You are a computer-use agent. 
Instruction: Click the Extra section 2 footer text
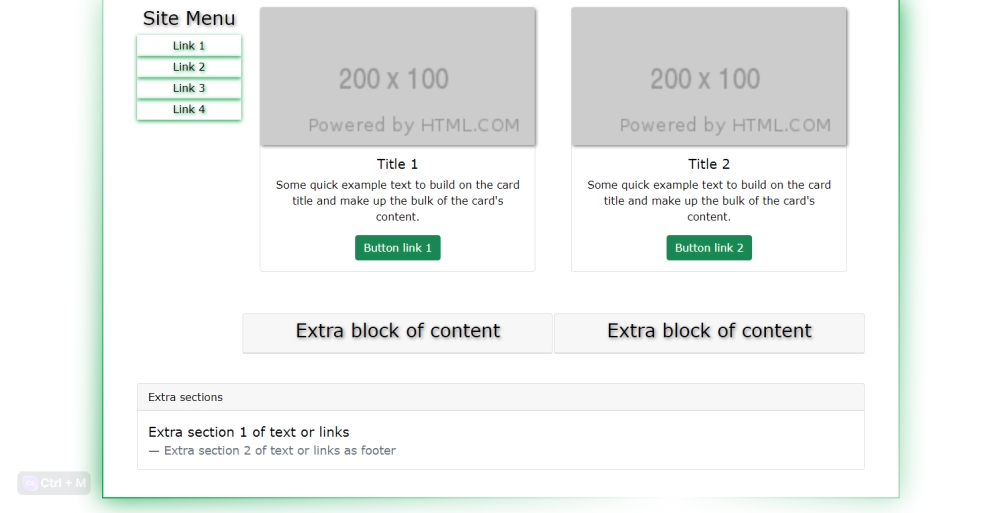[x=272, y=450]
